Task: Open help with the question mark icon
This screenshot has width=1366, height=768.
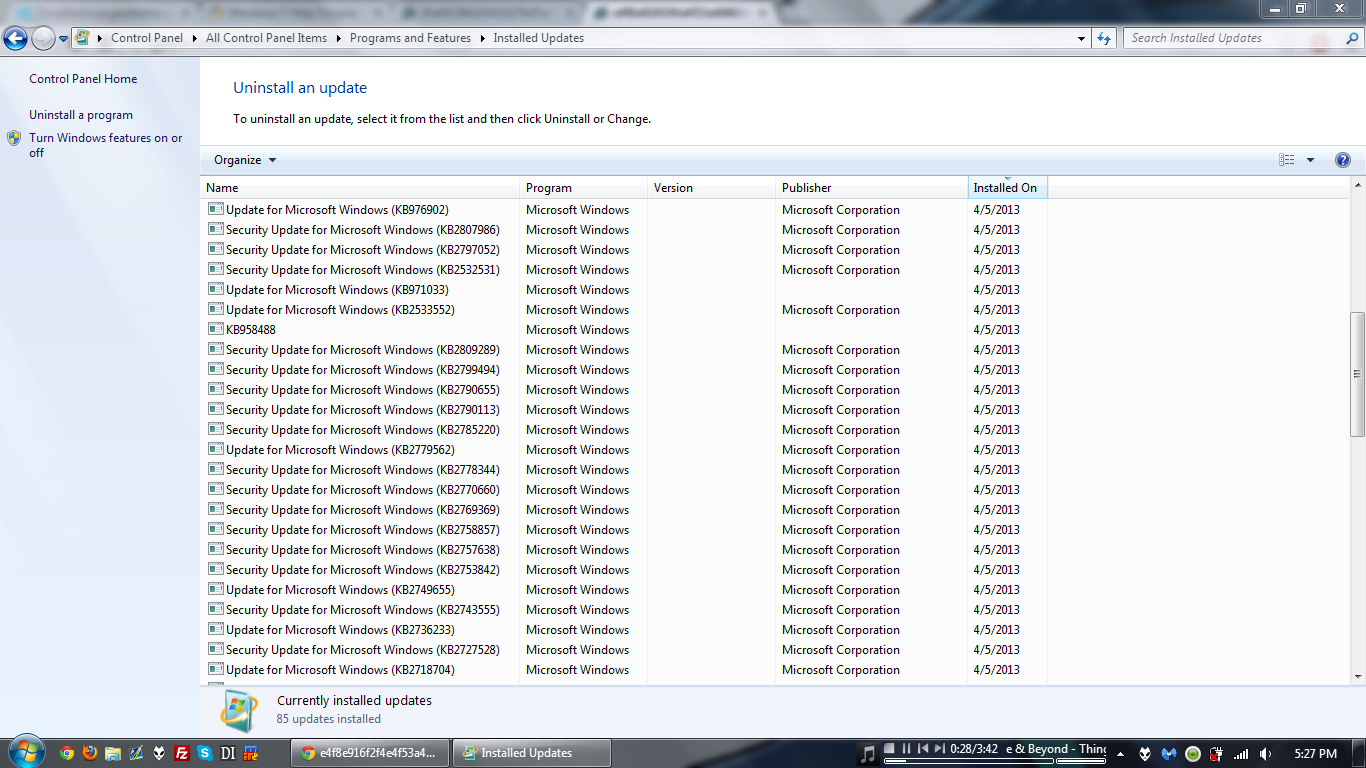Action: pos(1343,160)
